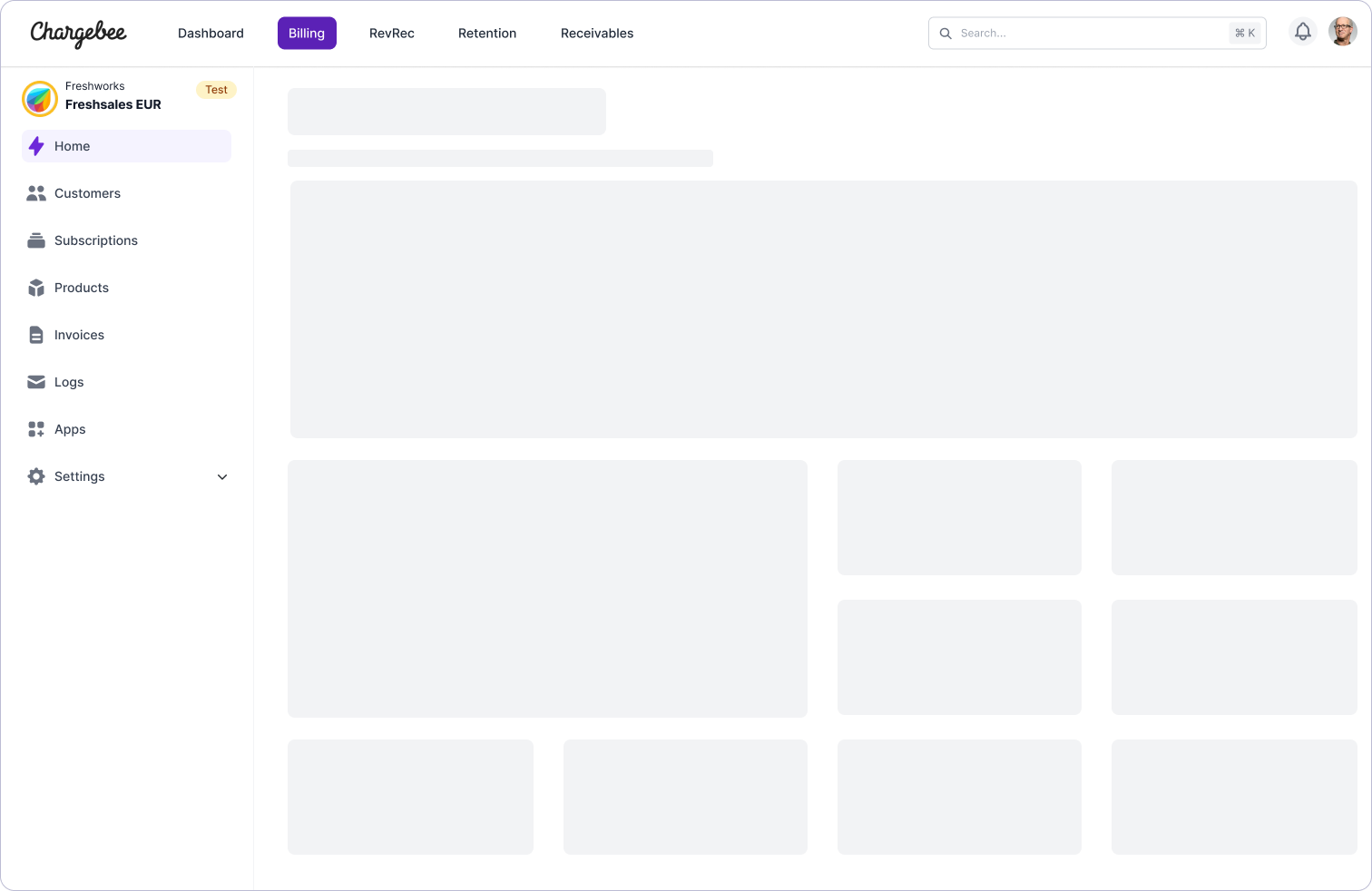Click the Customers people icon
Screen dimensions: 1372x891
[x=36, y=193]
